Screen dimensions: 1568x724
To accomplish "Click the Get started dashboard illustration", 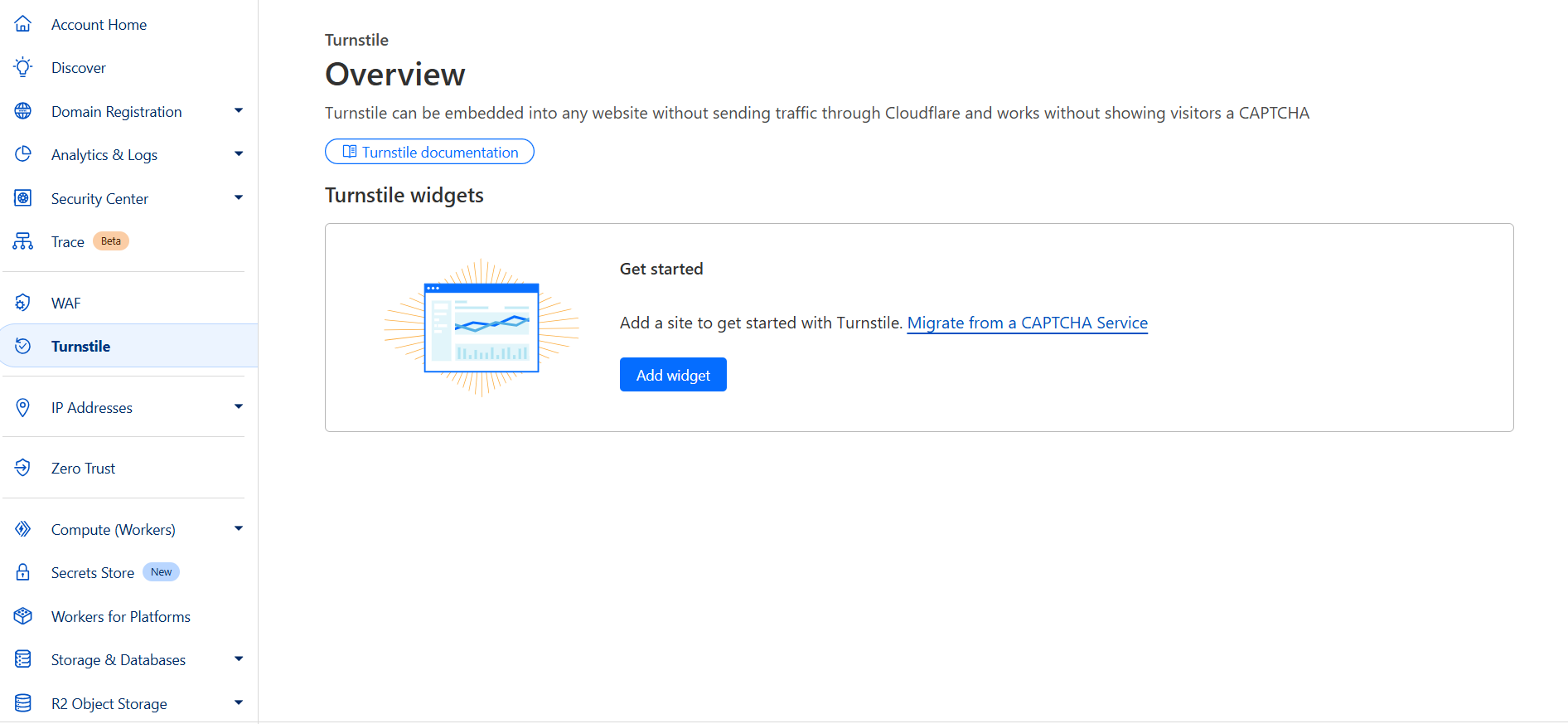I will (x=482, y=328).
